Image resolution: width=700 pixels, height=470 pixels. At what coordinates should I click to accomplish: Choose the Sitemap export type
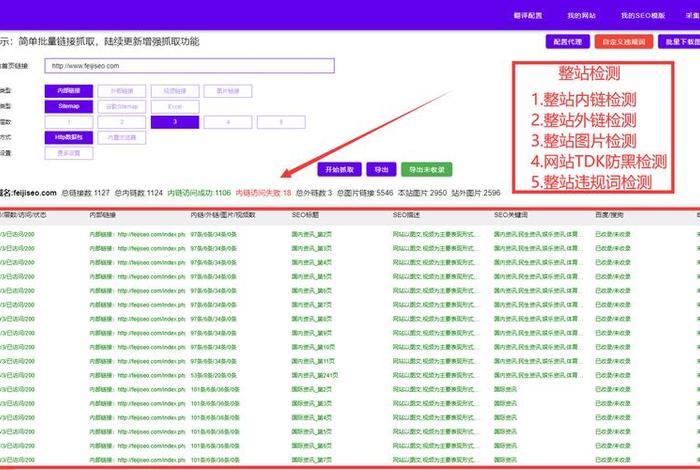tap(69, 107)
